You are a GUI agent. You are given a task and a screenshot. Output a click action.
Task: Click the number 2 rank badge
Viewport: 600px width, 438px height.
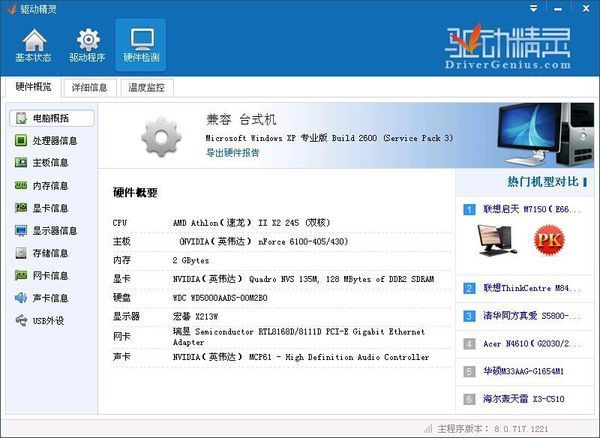coord(469,288)
